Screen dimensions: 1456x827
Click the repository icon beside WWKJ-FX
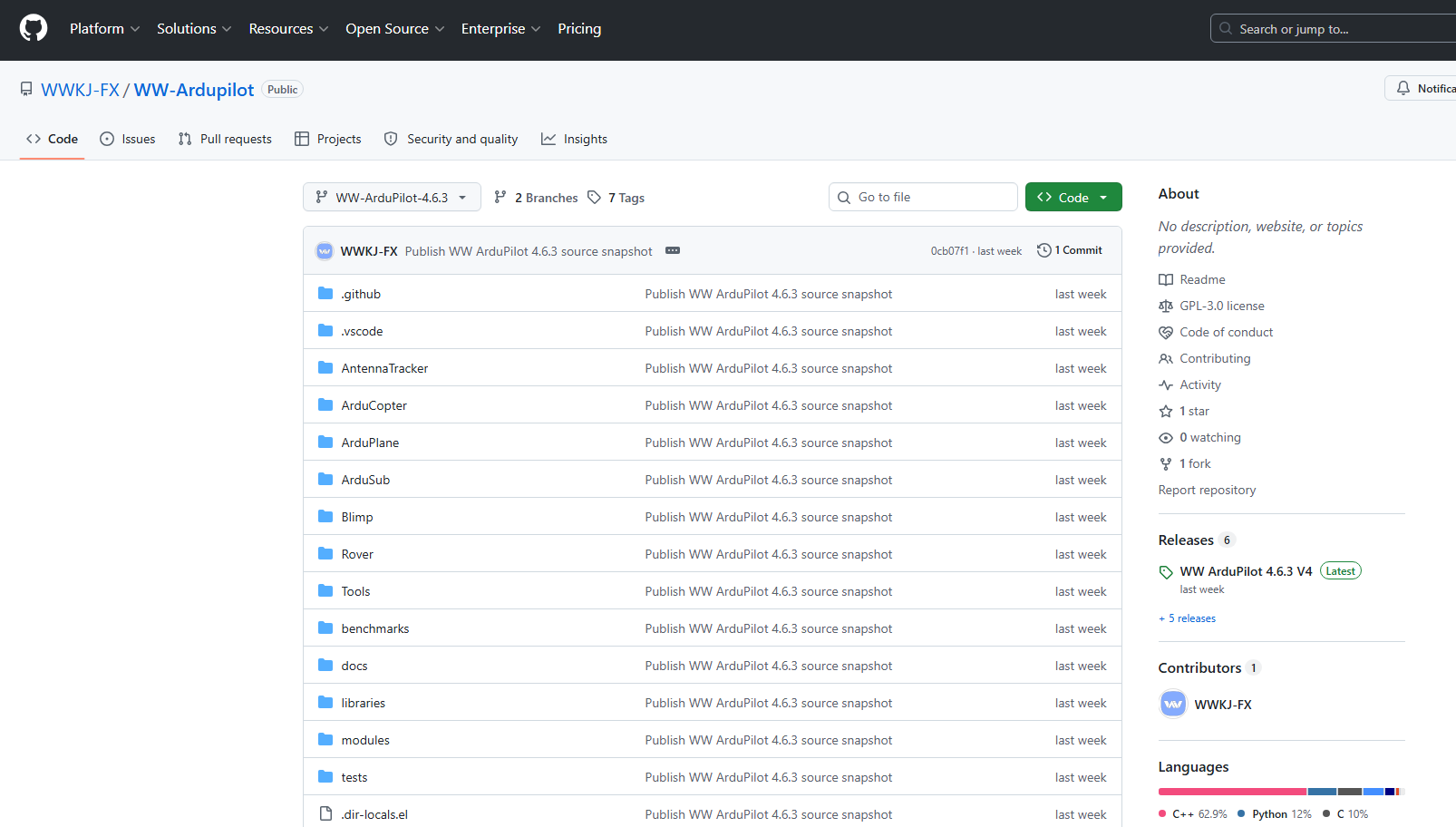click(x=26, y=89)
